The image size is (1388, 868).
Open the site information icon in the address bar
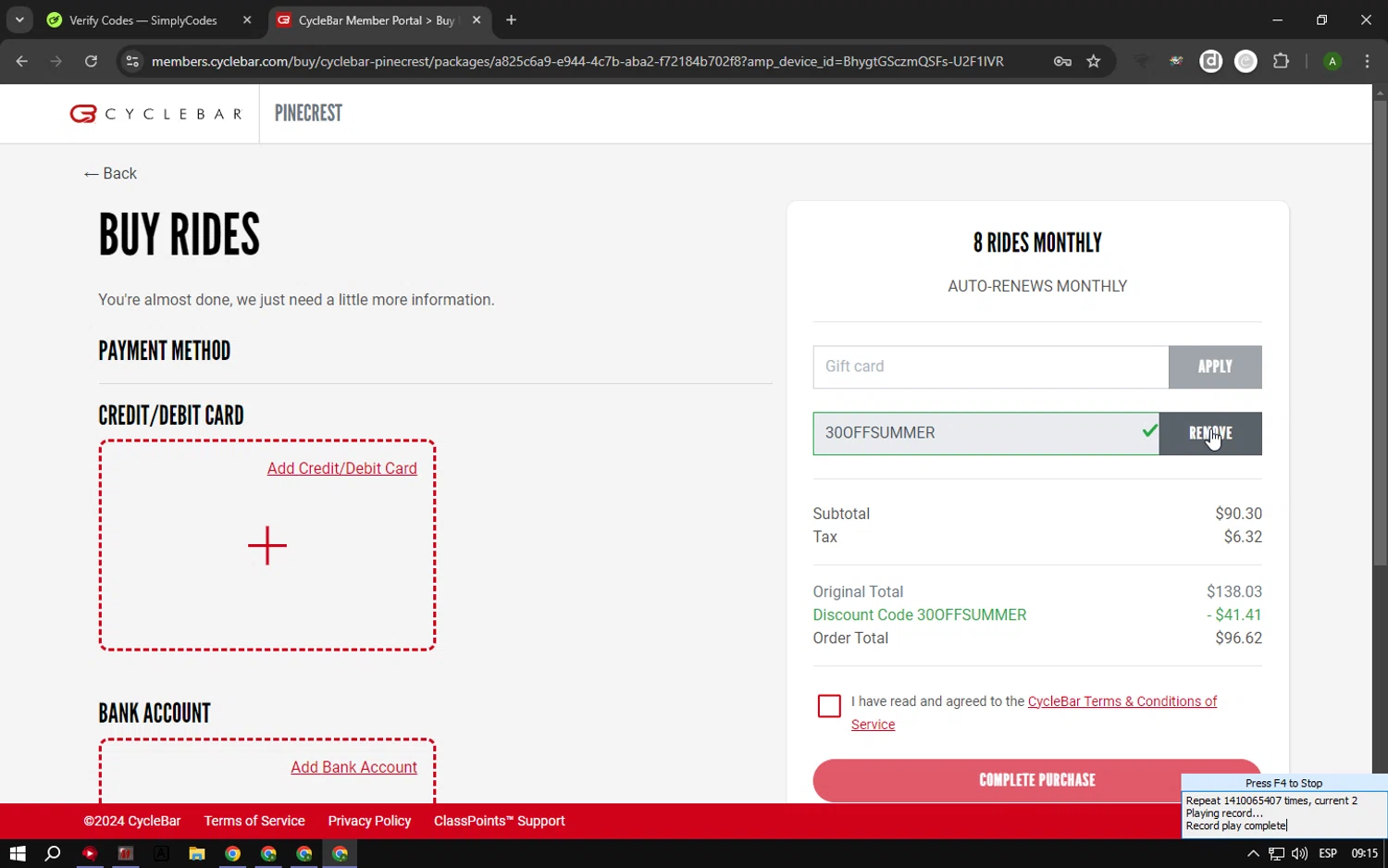click(132, 61)
